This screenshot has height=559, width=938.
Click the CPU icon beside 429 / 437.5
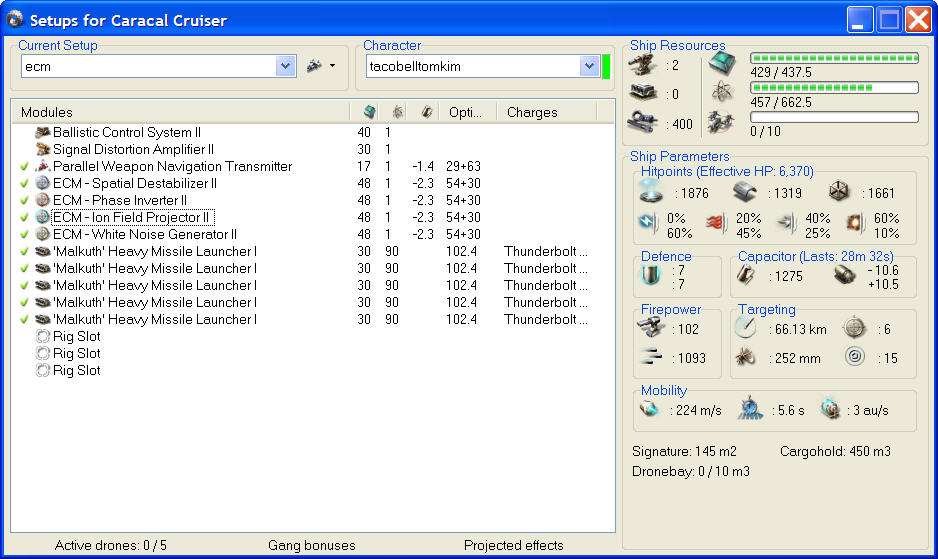point(722,63)
